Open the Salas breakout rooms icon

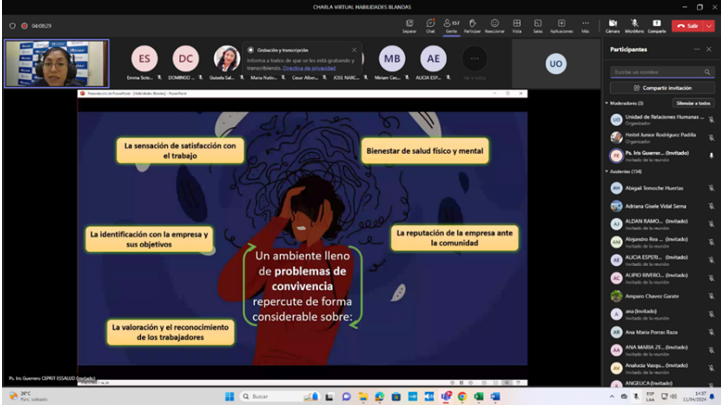538,26
